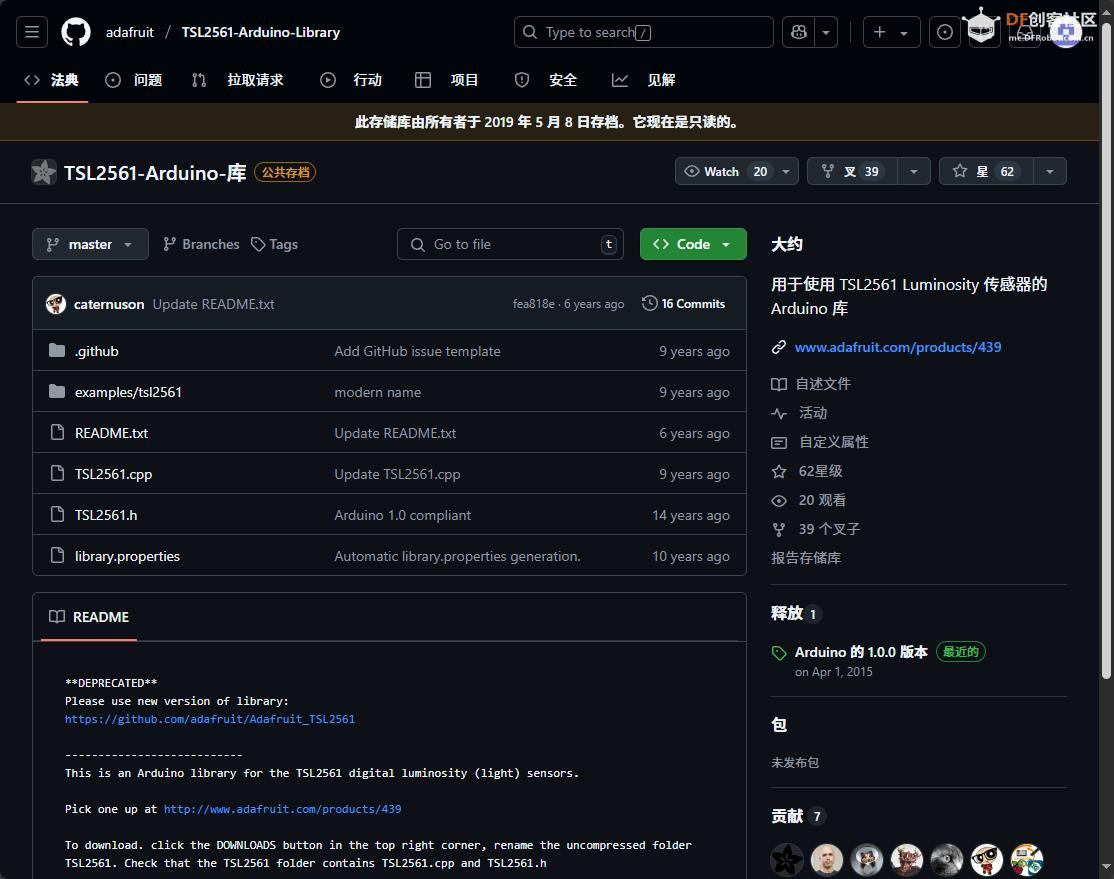
Task: Switch to the 法典 code tab
Action: click(52, 80)
